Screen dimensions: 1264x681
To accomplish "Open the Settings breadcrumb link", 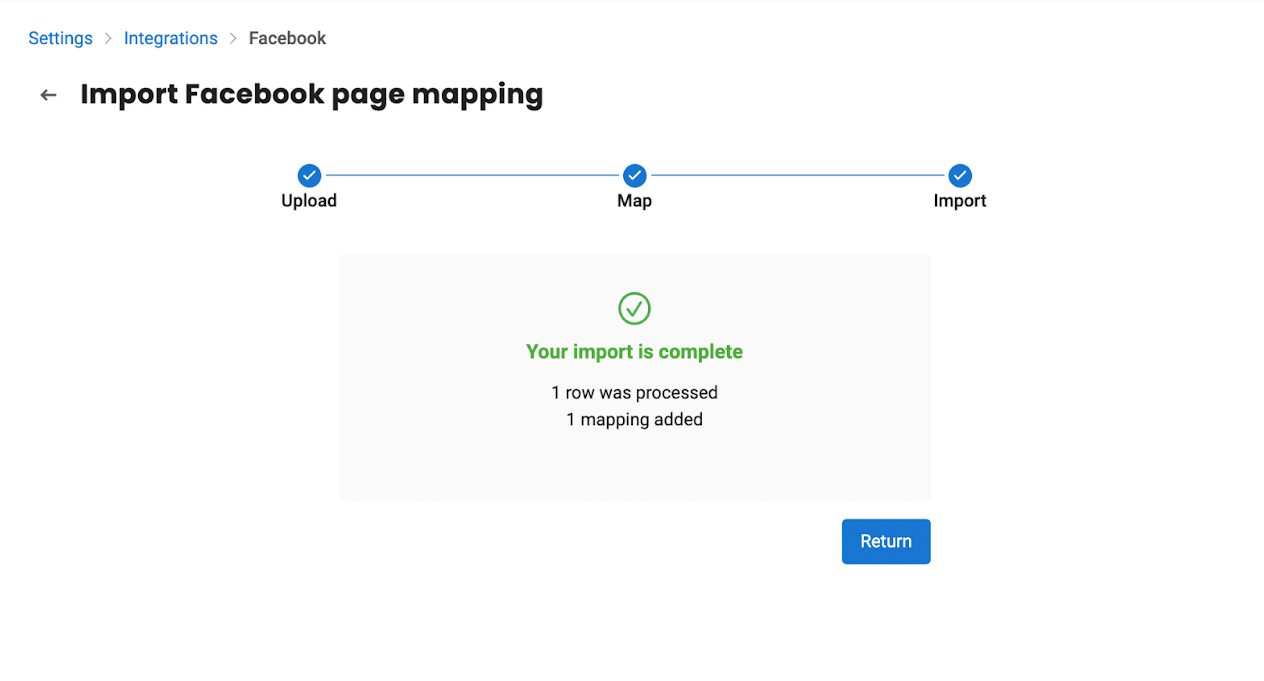I will (60, 38).
